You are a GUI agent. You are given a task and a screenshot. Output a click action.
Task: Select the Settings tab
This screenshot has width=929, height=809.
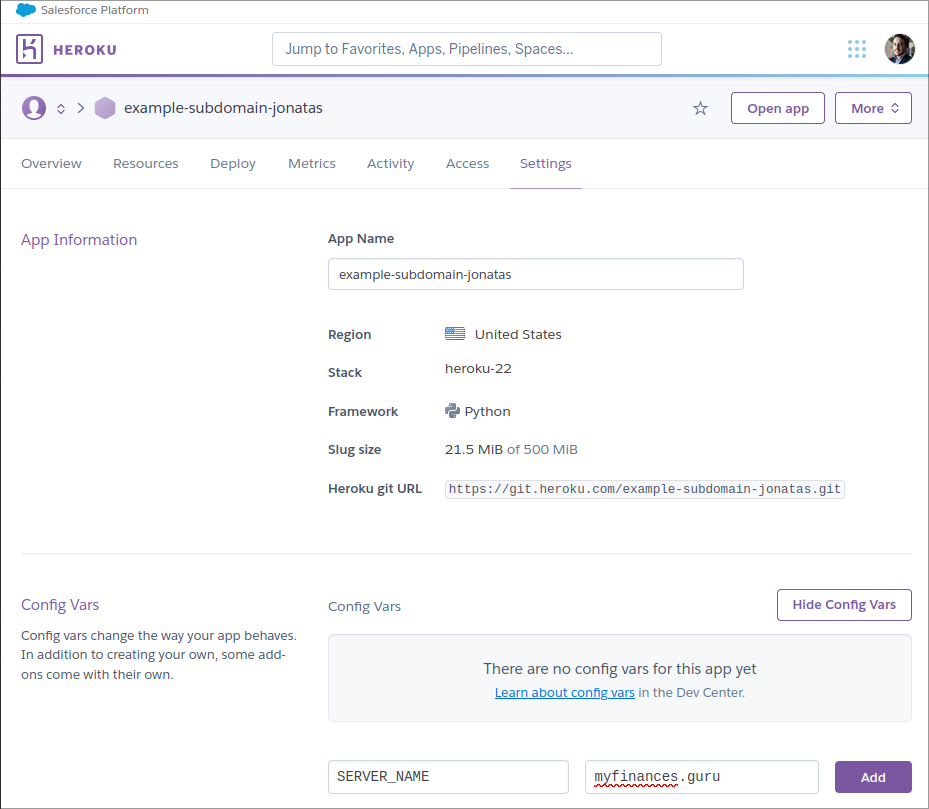(546, 164)
